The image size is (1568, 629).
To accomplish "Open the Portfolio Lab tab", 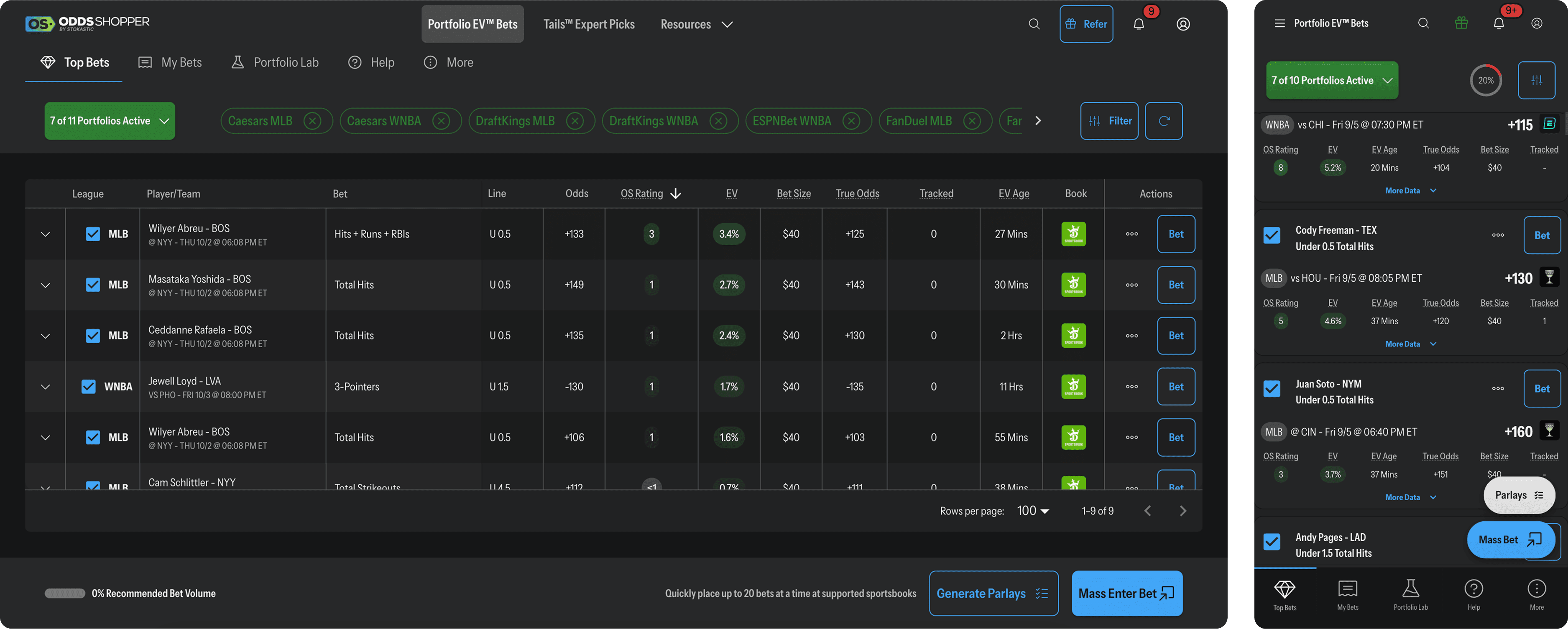I will [275, 62].
